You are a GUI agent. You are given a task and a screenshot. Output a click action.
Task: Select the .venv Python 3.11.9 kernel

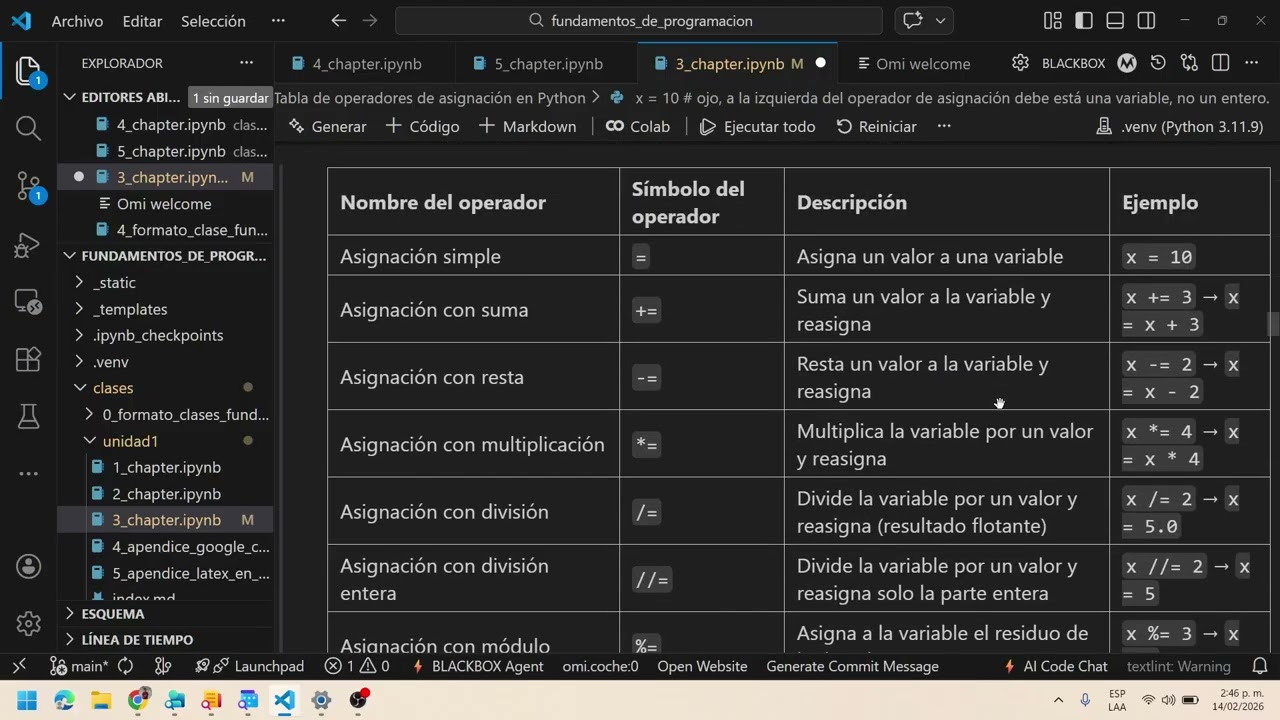click(1180, 126)
